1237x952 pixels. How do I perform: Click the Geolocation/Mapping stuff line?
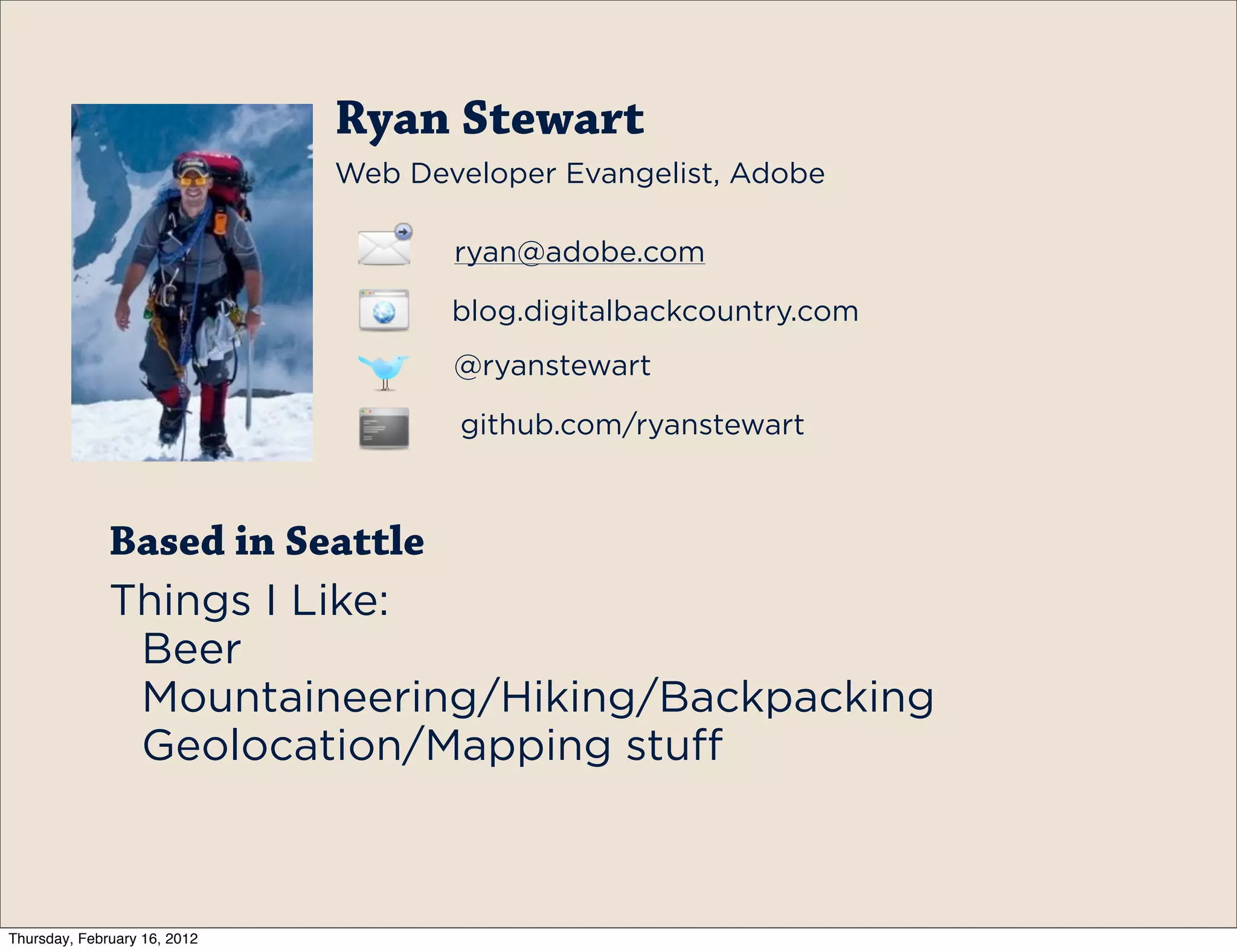[x=432, y=745]
